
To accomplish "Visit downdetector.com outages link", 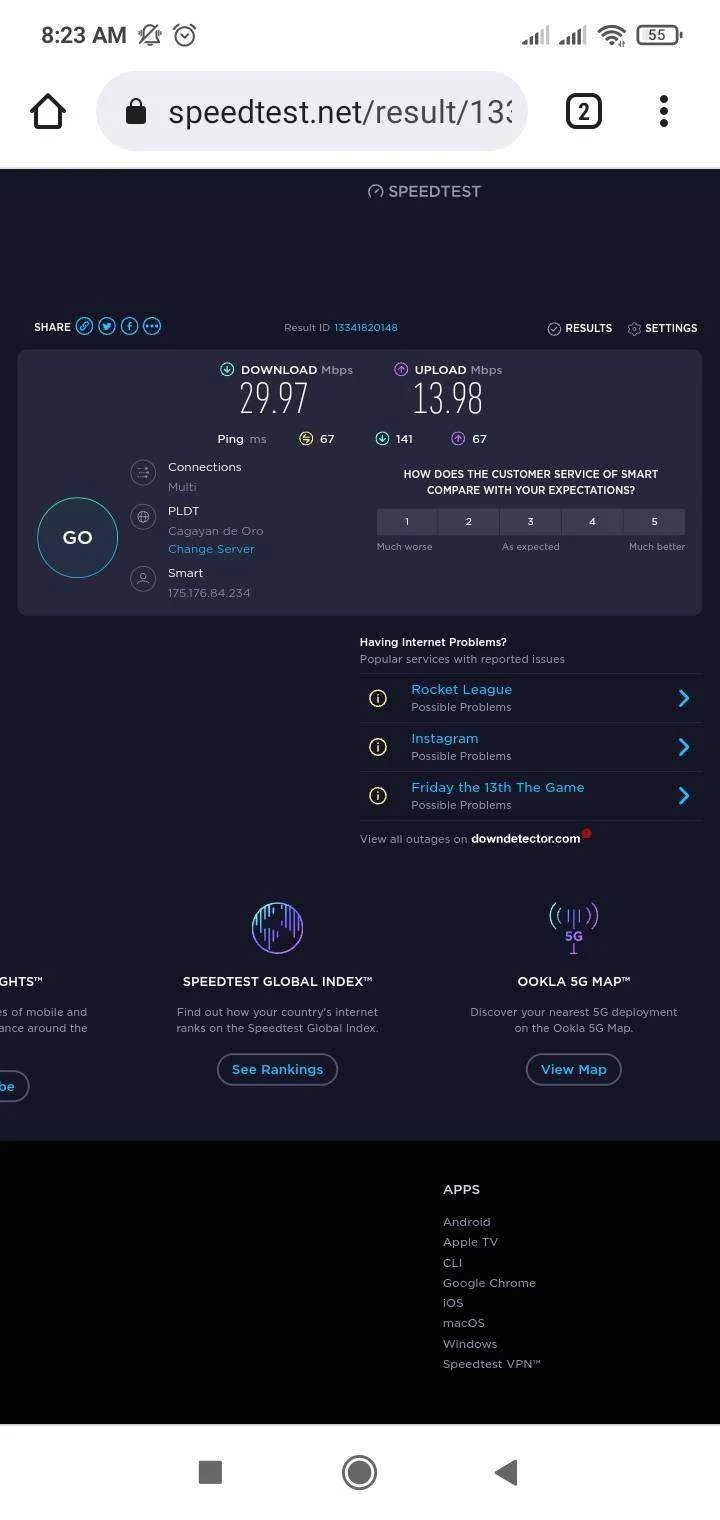I will coord(526,839).
